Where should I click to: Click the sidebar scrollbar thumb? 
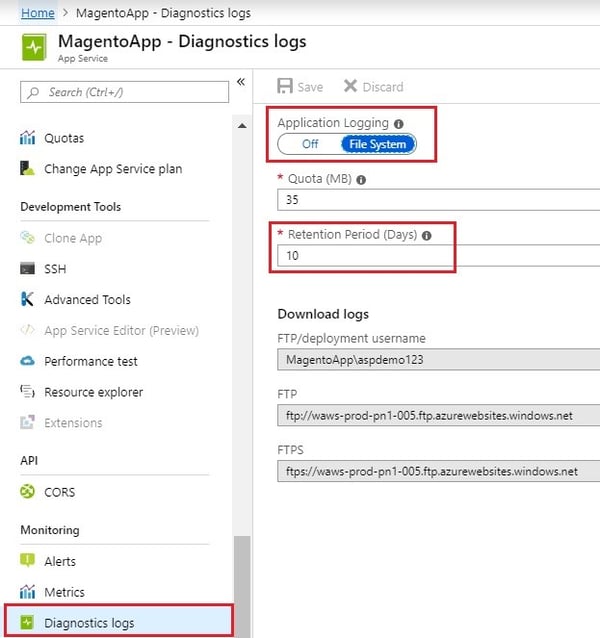pos(242,586)
